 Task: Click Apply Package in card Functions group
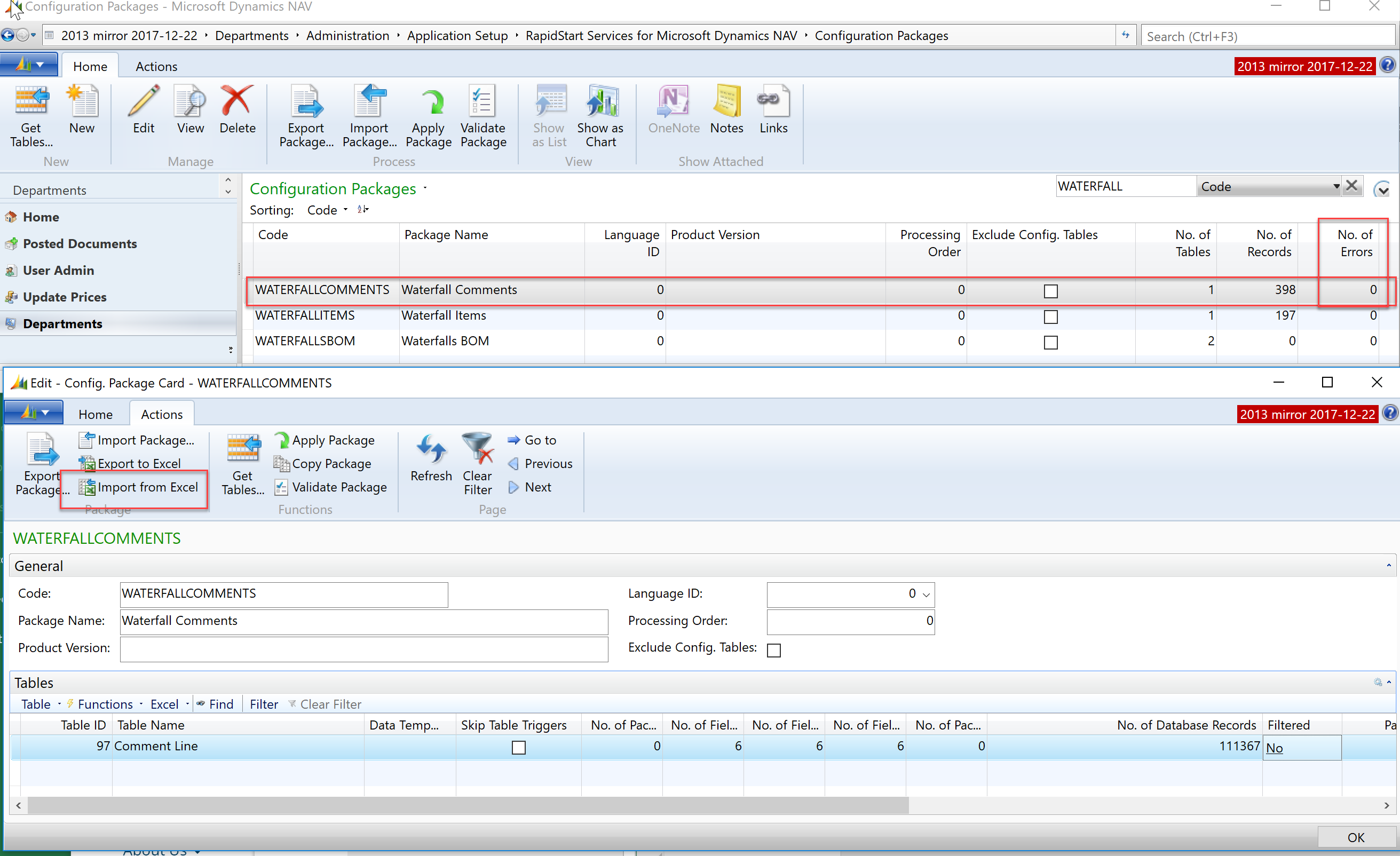[x=325, y=440]
